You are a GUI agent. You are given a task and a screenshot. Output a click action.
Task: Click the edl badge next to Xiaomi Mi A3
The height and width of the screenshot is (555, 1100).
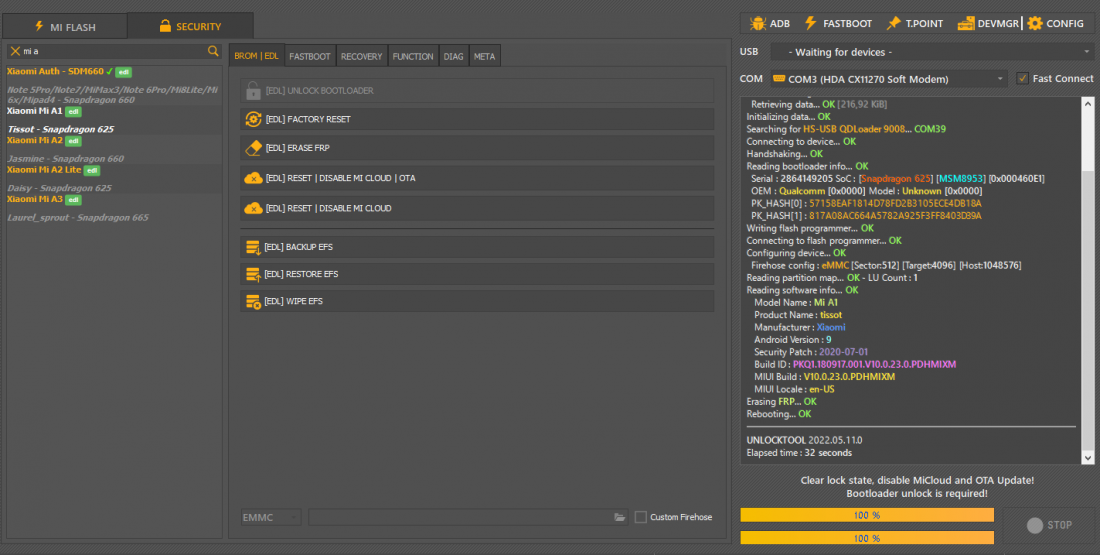click(x=74, y=200)
